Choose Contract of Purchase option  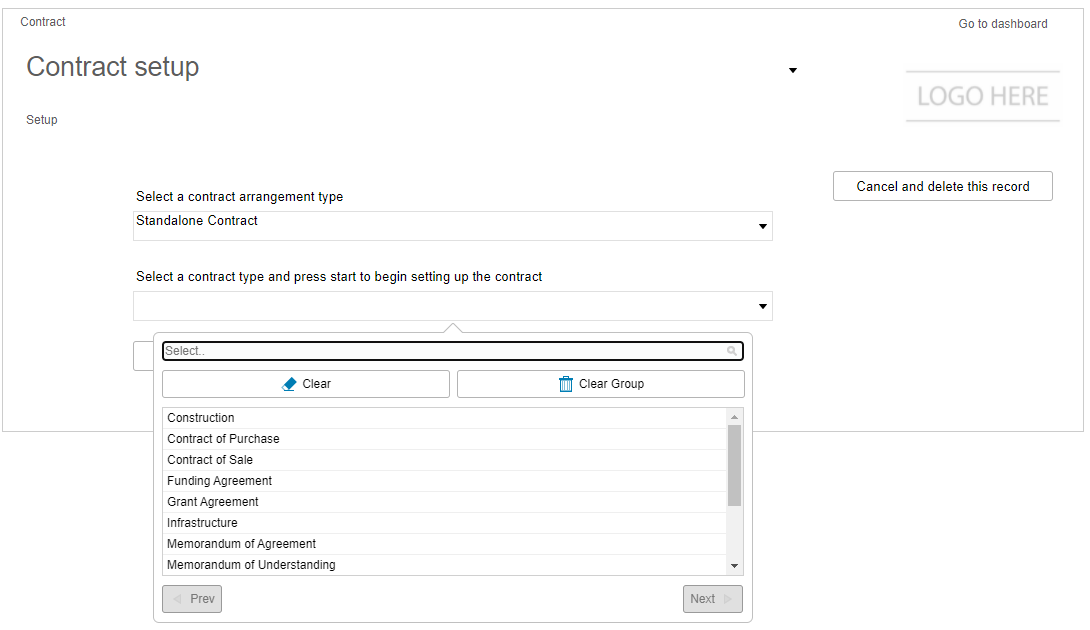point(444,439)
